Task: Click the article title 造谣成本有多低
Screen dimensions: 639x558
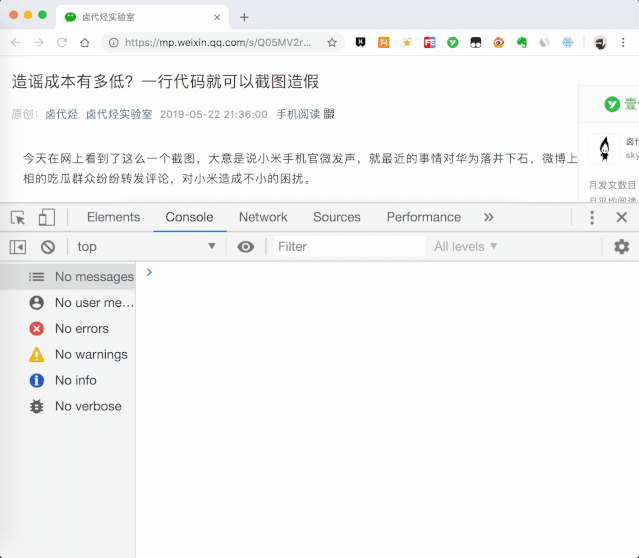Action: pyautogui.click(x=165, y=82)
